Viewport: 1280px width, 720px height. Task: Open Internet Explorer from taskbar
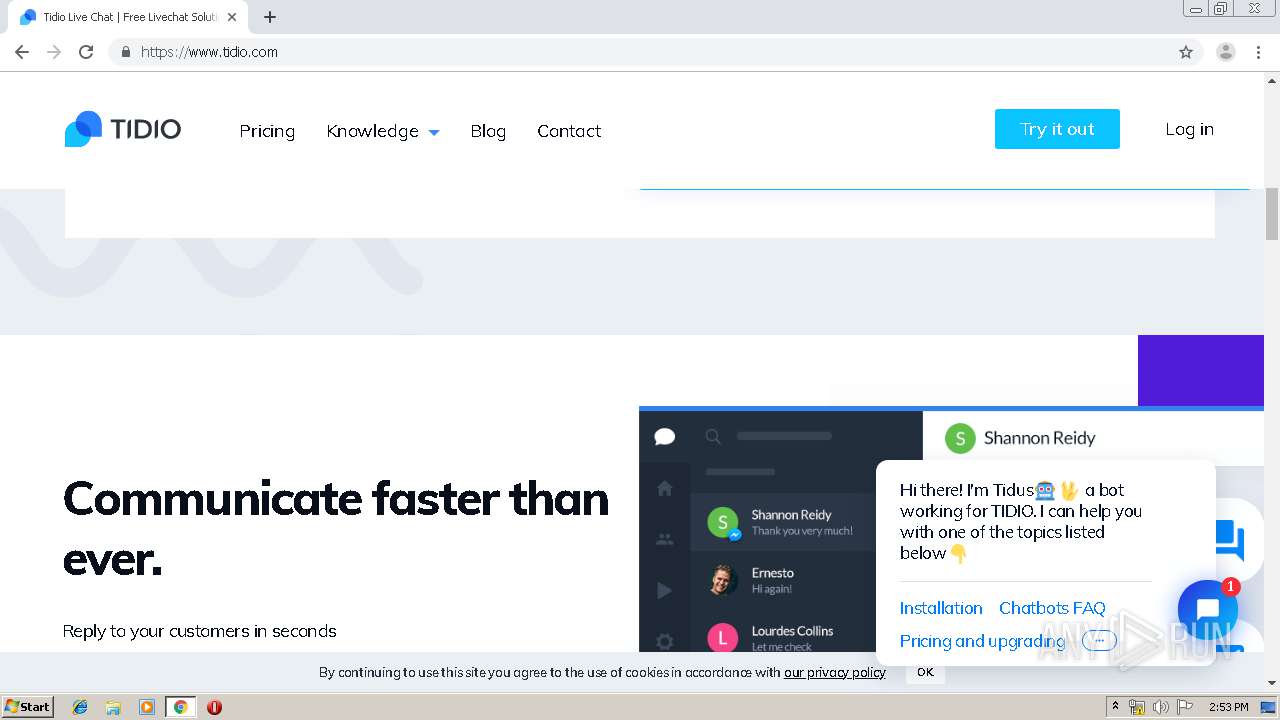(80, 707)
